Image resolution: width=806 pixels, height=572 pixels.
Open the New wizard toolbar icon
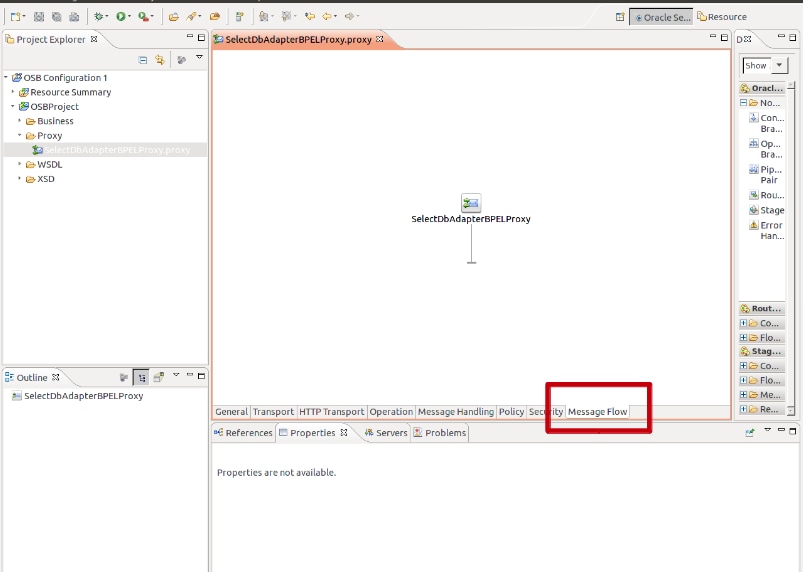pos(15,17)
